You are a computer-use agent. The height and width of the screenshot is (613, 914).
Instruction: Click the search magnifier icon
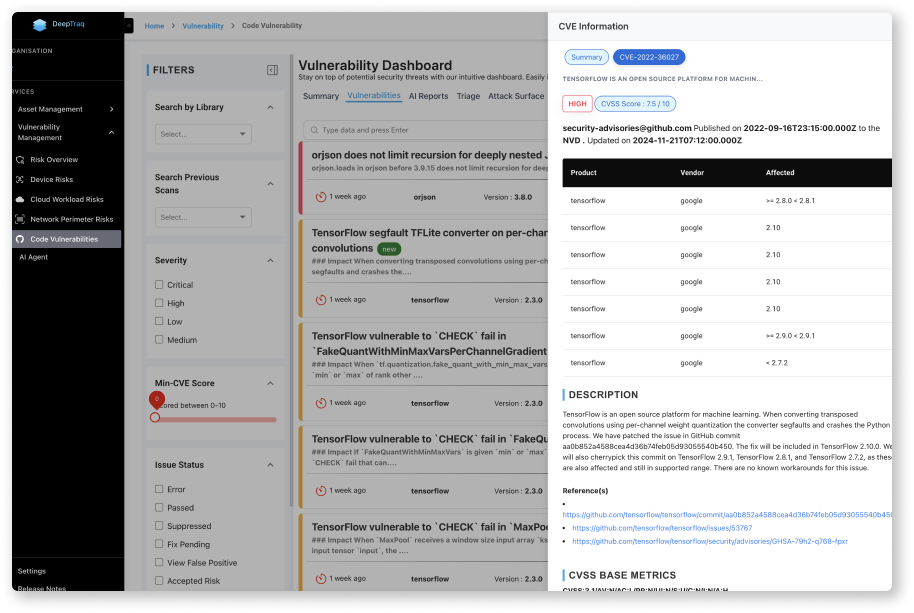(x=314, y=130)
